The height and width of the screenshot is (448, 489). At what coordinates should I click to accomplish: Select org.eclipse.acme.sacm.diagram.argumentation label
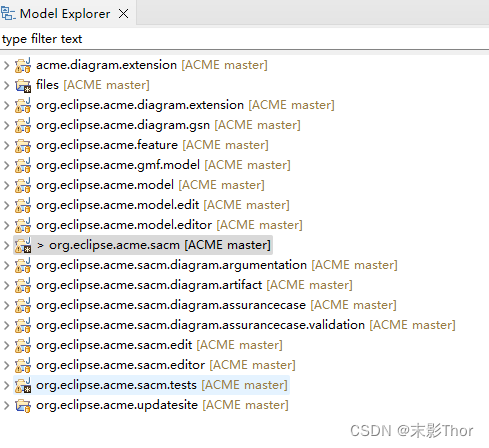(x=217, y=265)
